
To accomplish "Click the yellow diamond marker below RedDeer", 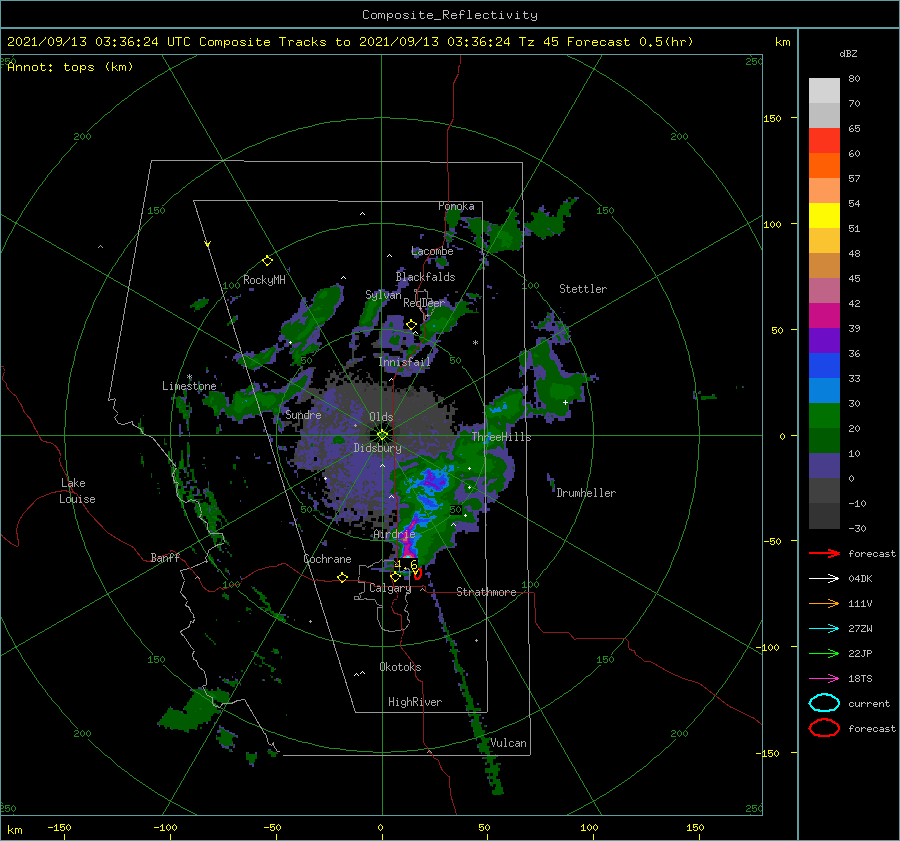I will click(x=412, y=325).
